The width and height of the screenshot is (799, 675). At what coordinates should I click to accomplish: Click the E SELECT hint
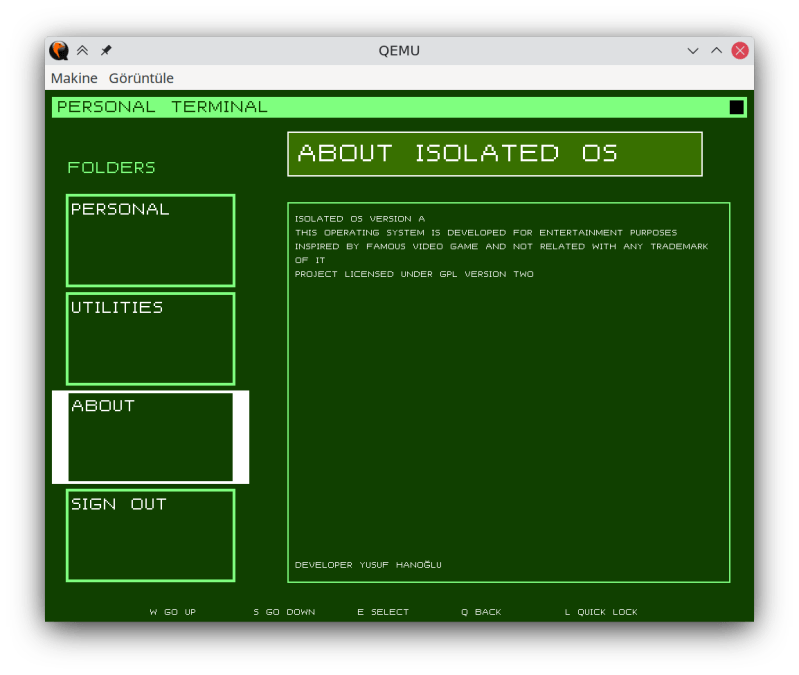pyautogui.click(x=383, y=612)
